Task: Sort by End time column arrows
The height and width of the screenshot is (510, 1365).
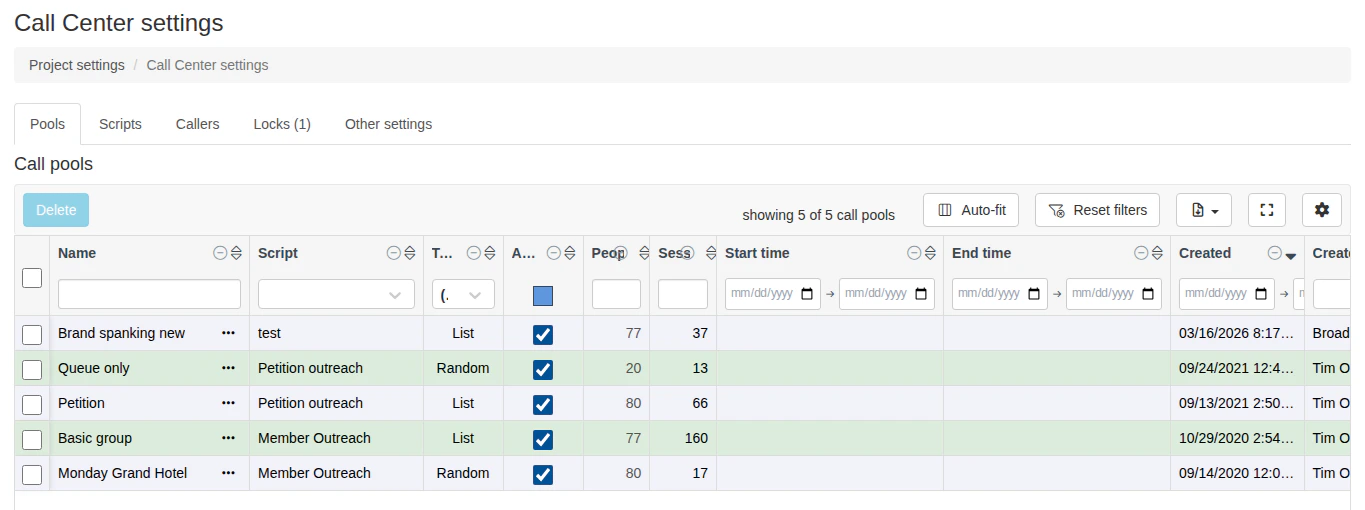Action: point(1157,253)
